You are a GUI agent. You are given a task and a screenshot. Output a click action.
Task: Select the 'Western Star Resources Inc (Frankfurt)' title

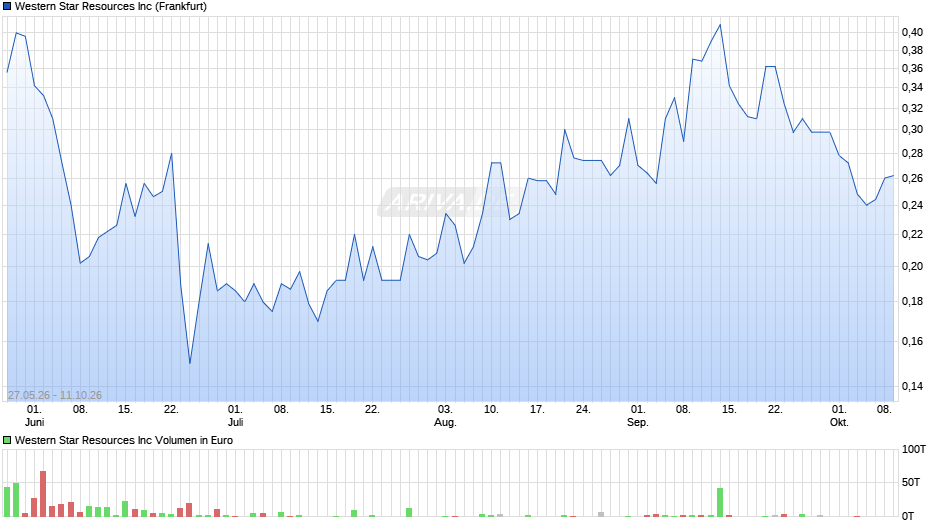[111, 7]
